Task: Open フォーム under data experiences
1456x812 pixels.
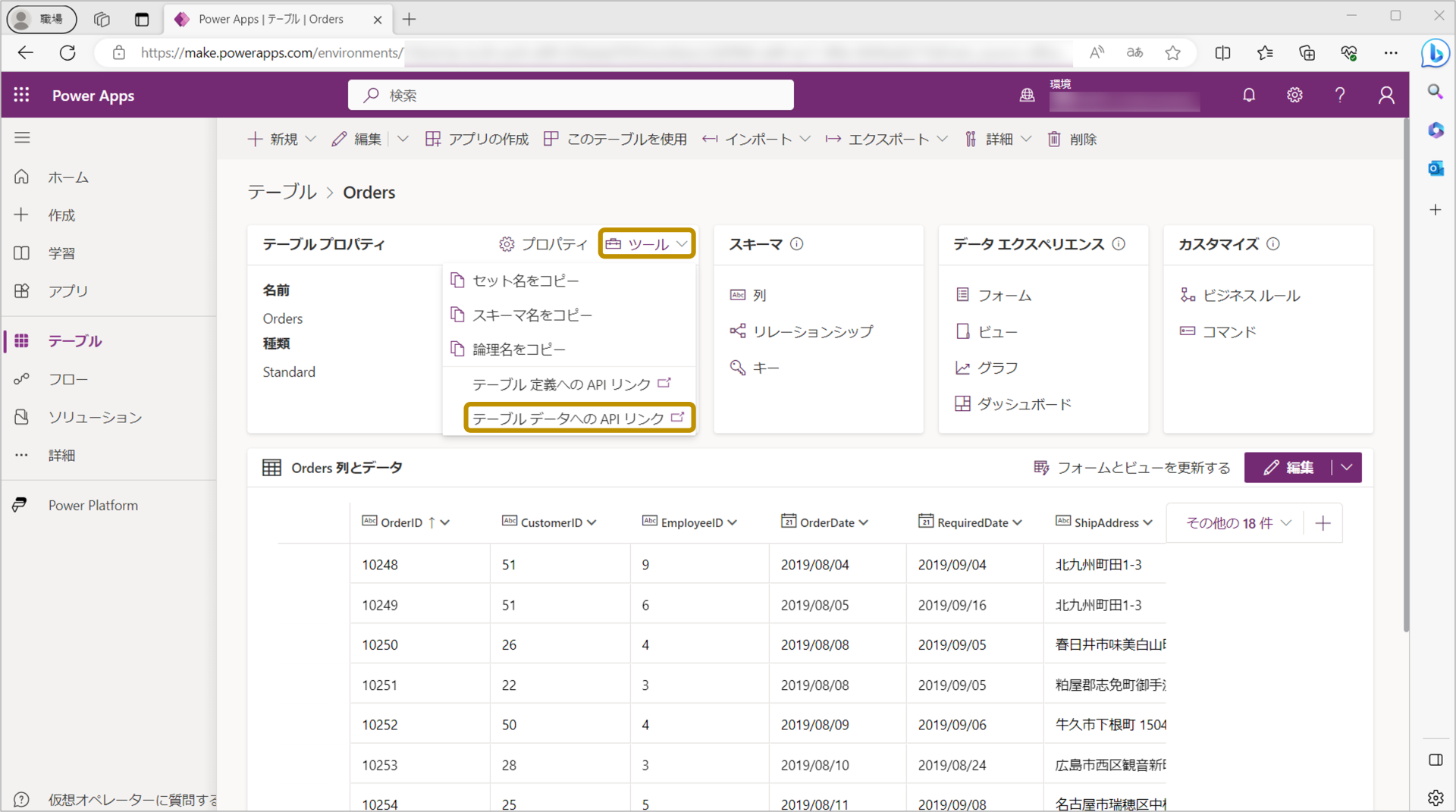Action: click(x=993, y=295)
